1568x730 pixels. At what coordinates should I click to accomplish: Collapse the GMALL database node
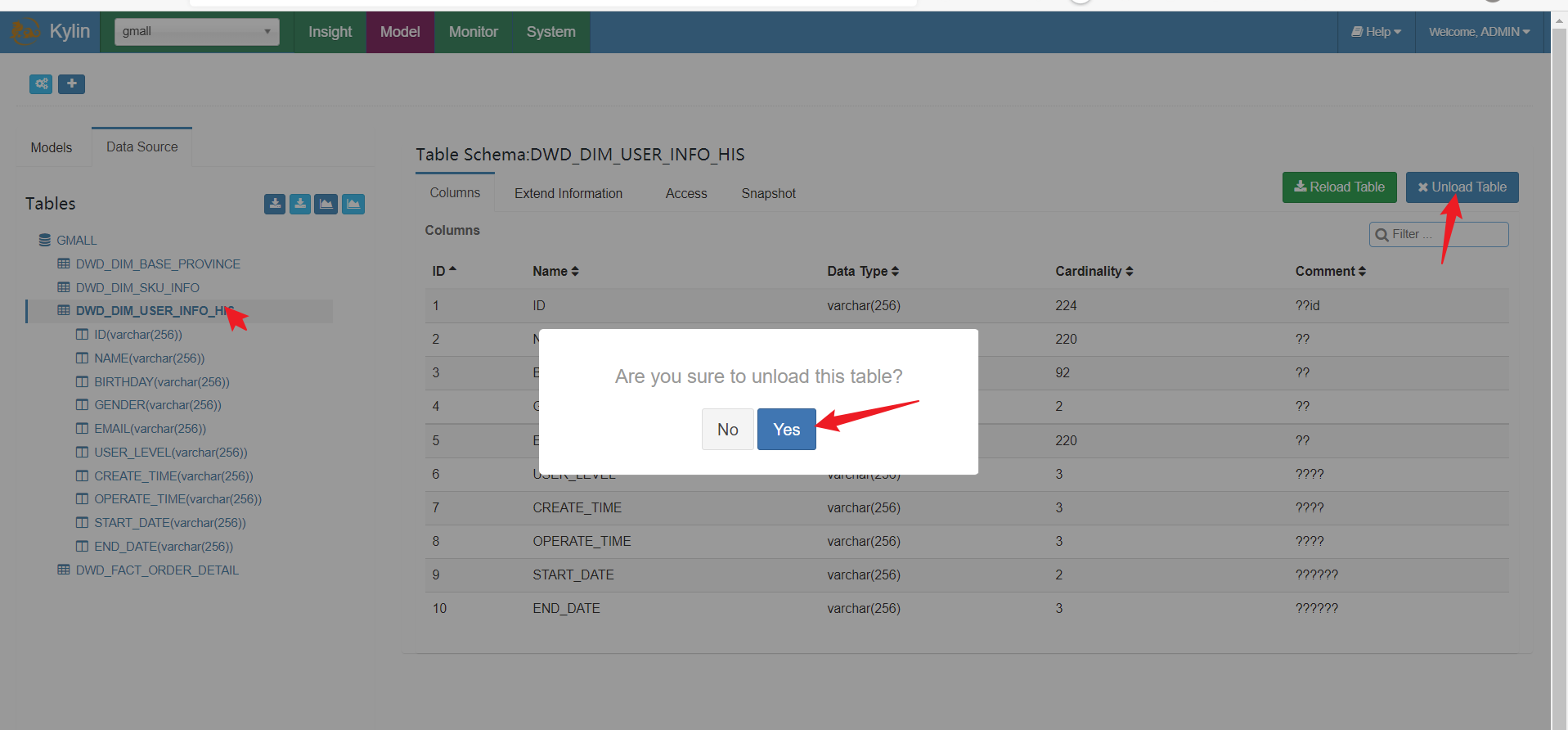(76, 240)
